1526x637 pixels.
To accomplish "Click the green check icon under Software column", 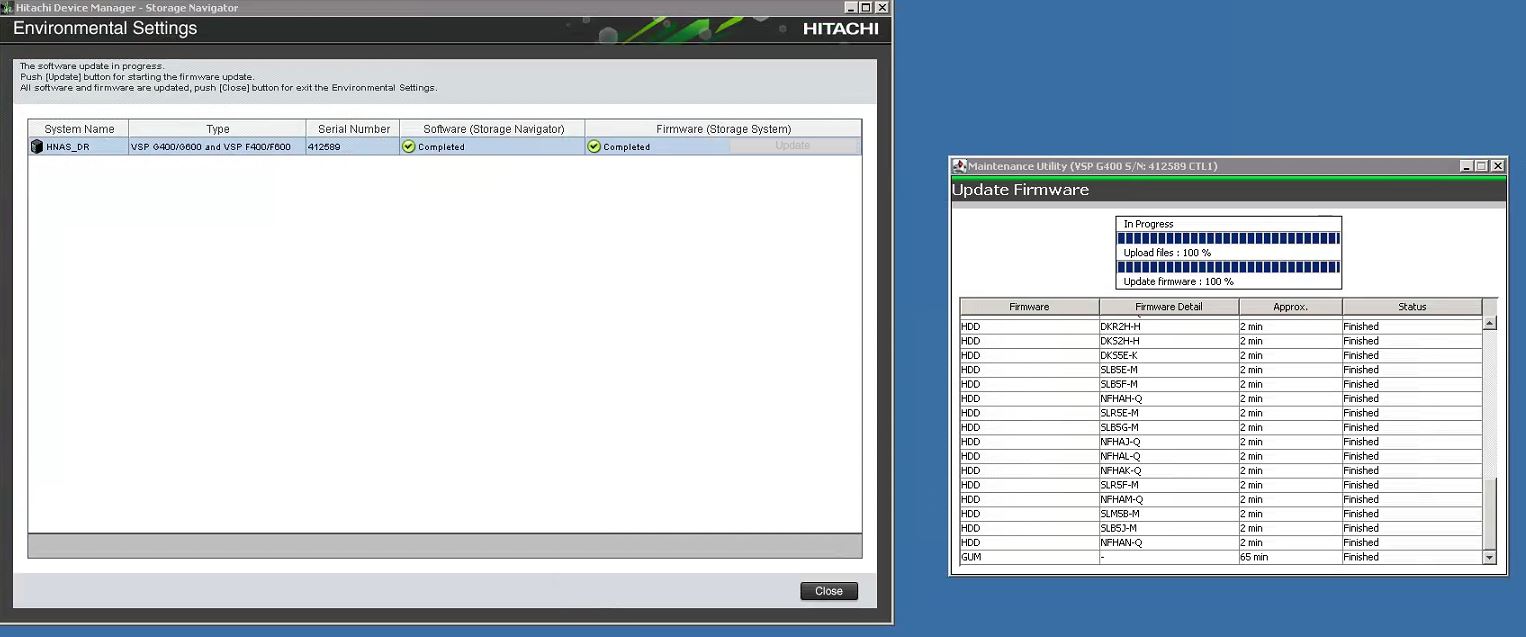I will pos(408,146).
